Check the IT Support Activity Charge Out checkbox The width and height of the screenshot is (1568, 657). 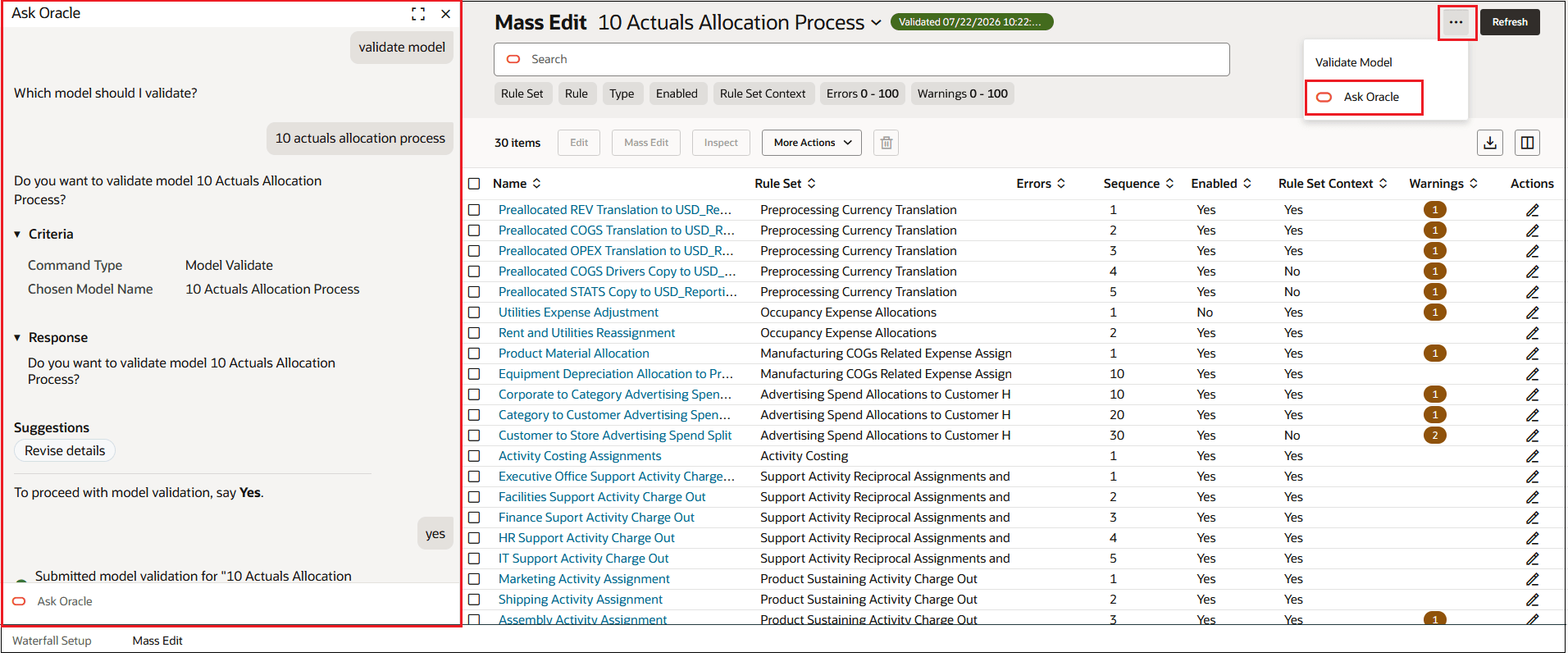[474, 559]
